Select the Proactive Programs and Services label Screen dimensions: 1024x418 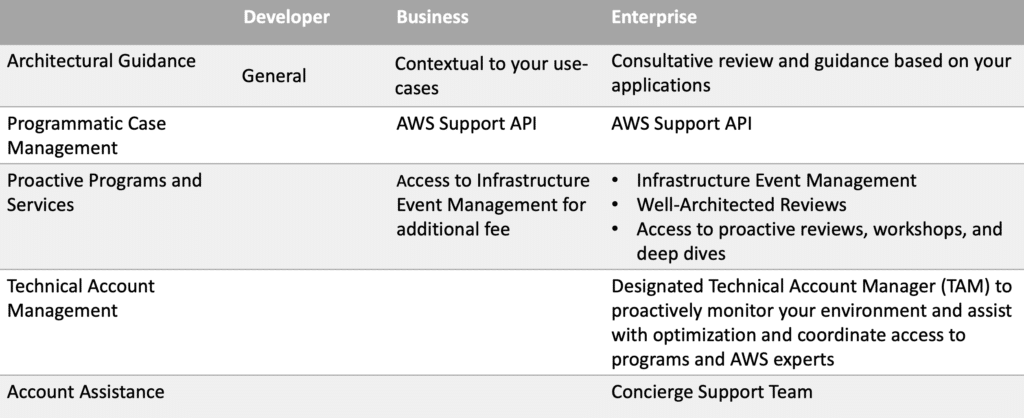click(x=104, y=192)
